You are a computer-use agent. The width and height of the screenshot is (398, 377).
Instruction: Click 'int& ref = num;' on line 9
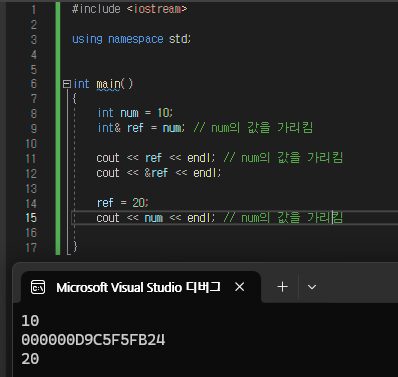[141, 128]
